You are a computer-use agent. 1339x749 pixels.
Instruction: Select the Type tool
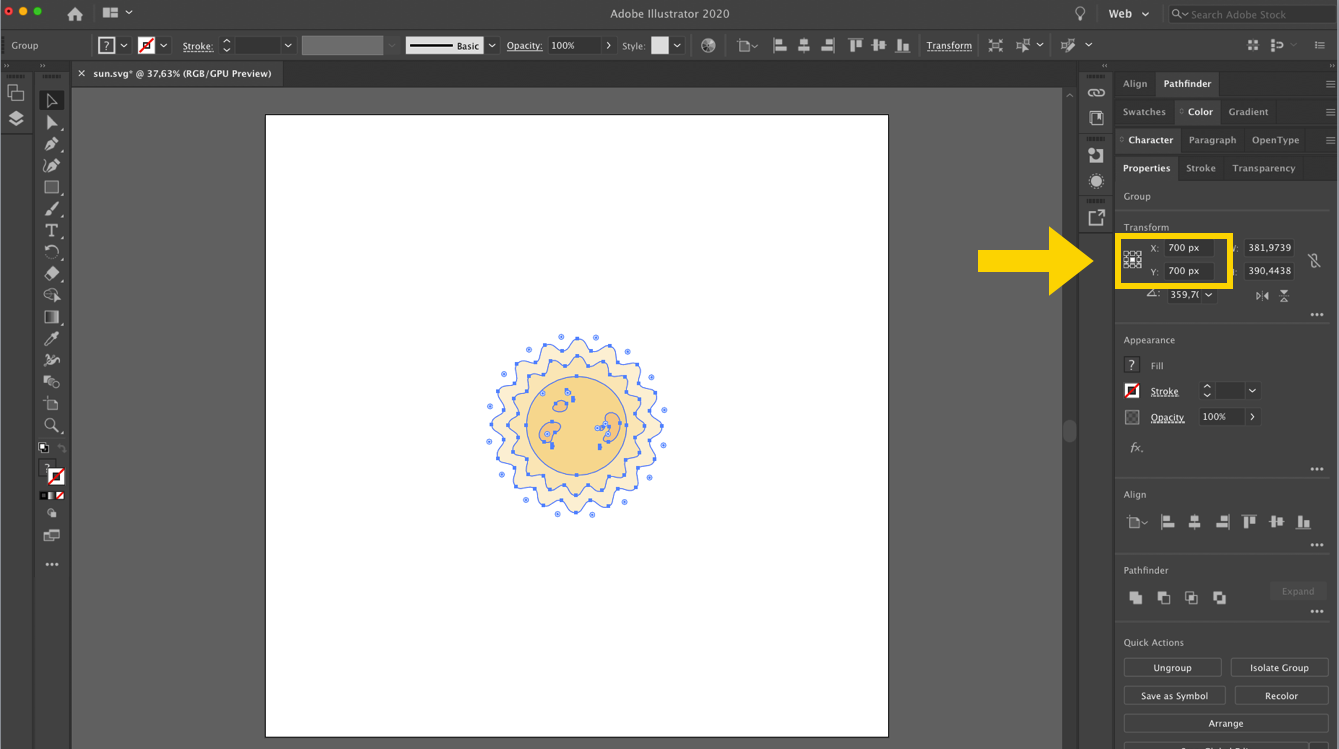click(52, 230)
